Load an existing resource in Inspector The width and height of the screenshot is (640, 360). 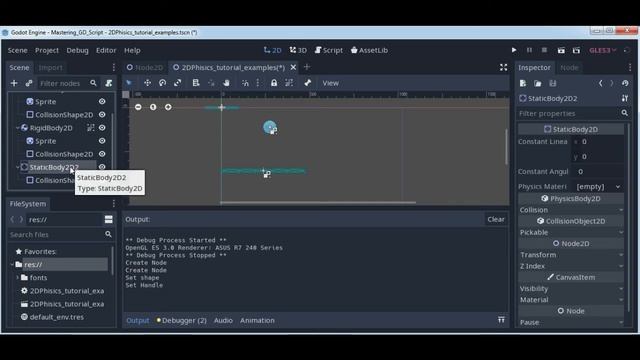(538, 83)
